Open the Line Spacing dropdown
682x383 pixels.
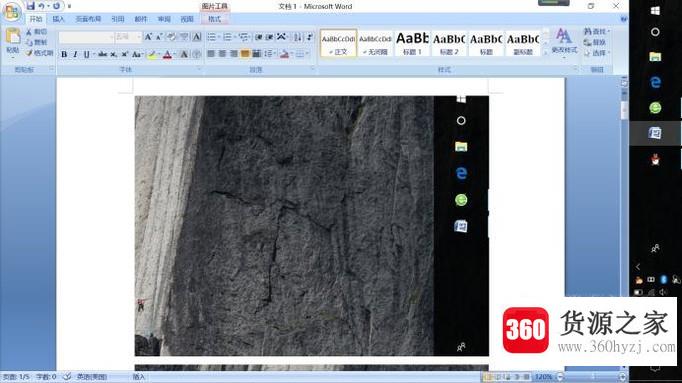(270, 54)
